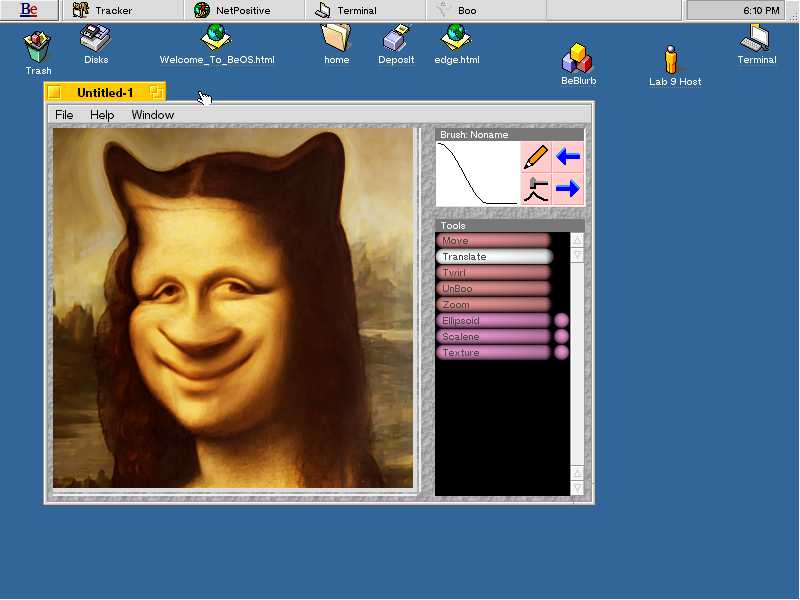The height and width of the screenshot is (600, 800).
Task: Select the pencil brush icon
Action: (x=536, y=157)
